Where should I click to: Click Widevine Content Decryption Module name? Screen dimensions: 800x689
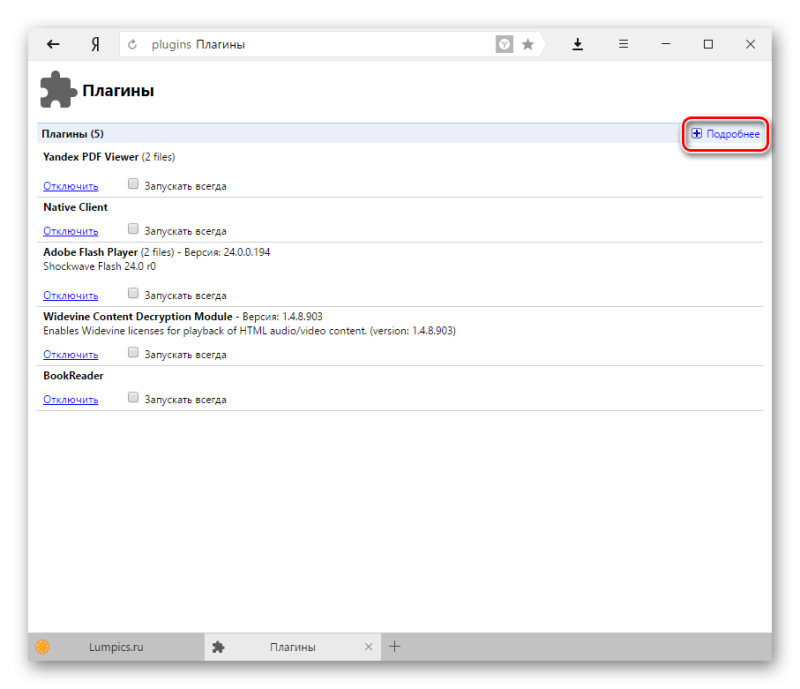(138, 316)
